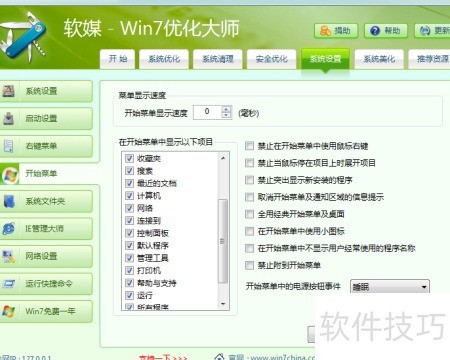Click the 更新 update icon

coord(425,31)
